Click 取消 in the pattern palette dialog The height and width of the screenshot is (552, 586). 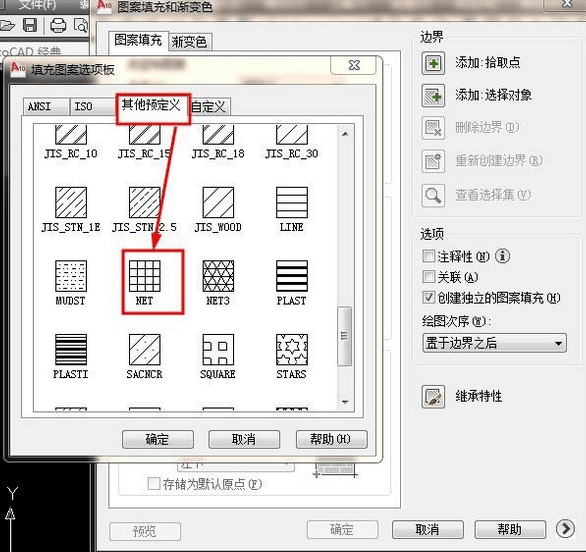244,439
